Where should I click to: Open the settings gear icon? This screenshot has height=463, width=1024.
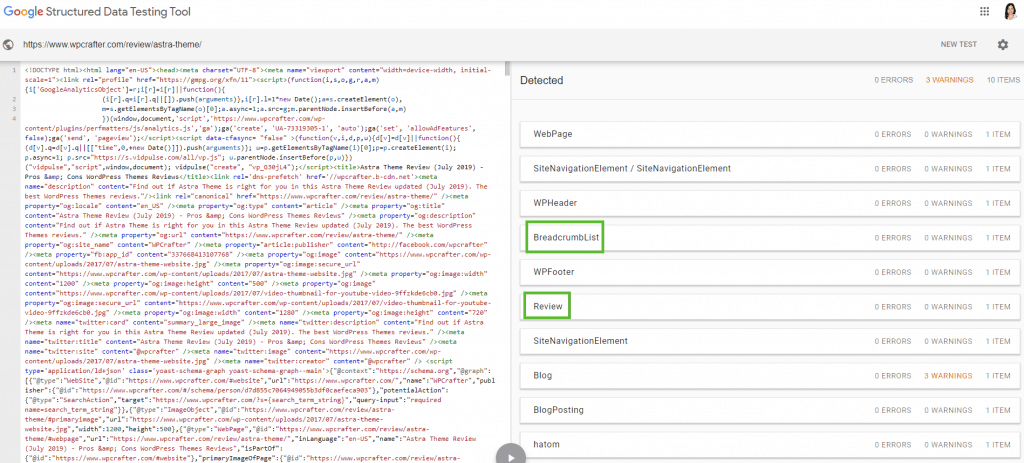[1002, 45]
